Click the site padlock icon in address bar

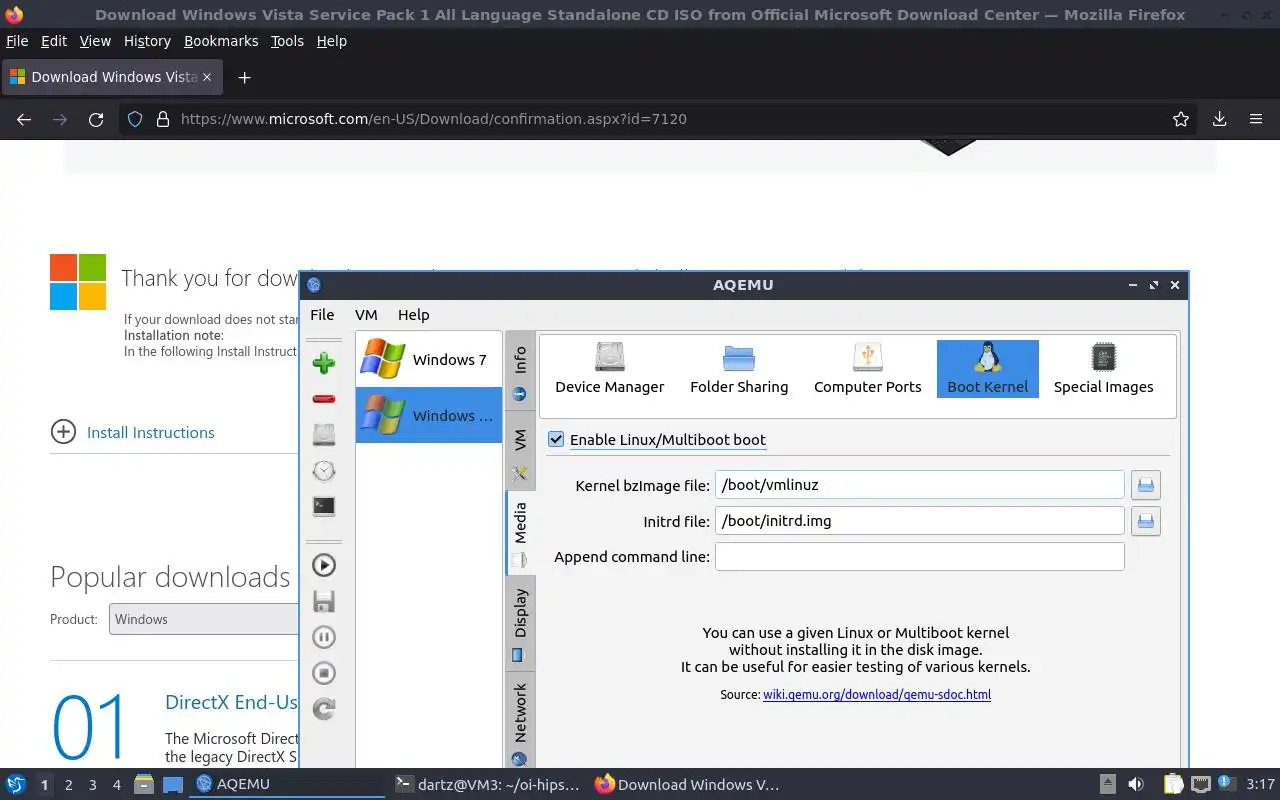(x=162, y=119)
